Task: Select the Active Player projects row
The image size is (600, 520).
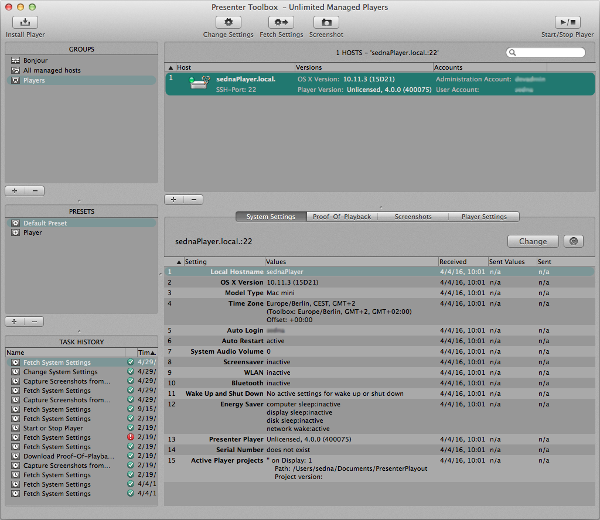Action: point(379,468)
